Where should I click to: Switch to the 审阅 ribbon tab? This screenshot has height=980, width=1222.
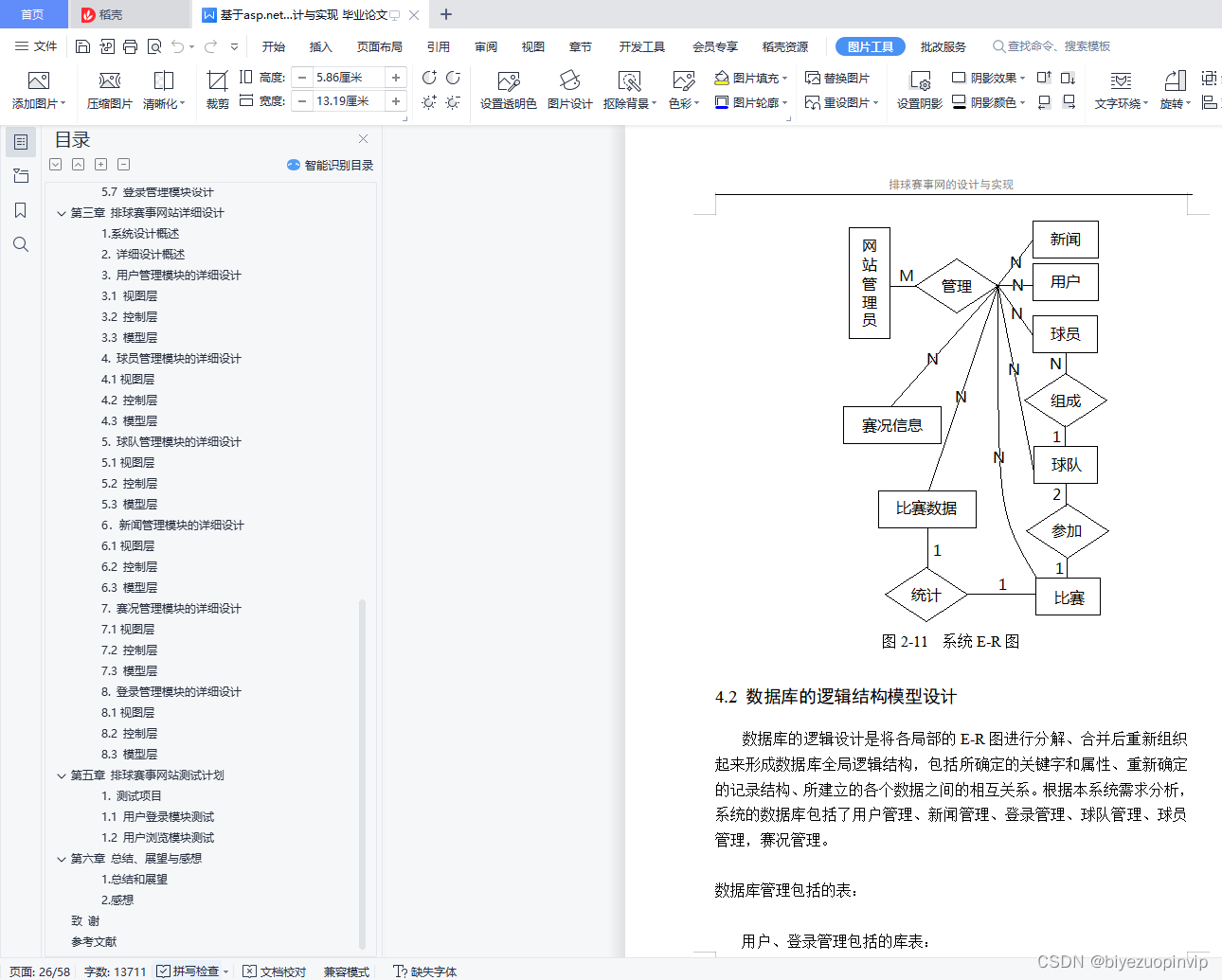[x=486, y=46]
